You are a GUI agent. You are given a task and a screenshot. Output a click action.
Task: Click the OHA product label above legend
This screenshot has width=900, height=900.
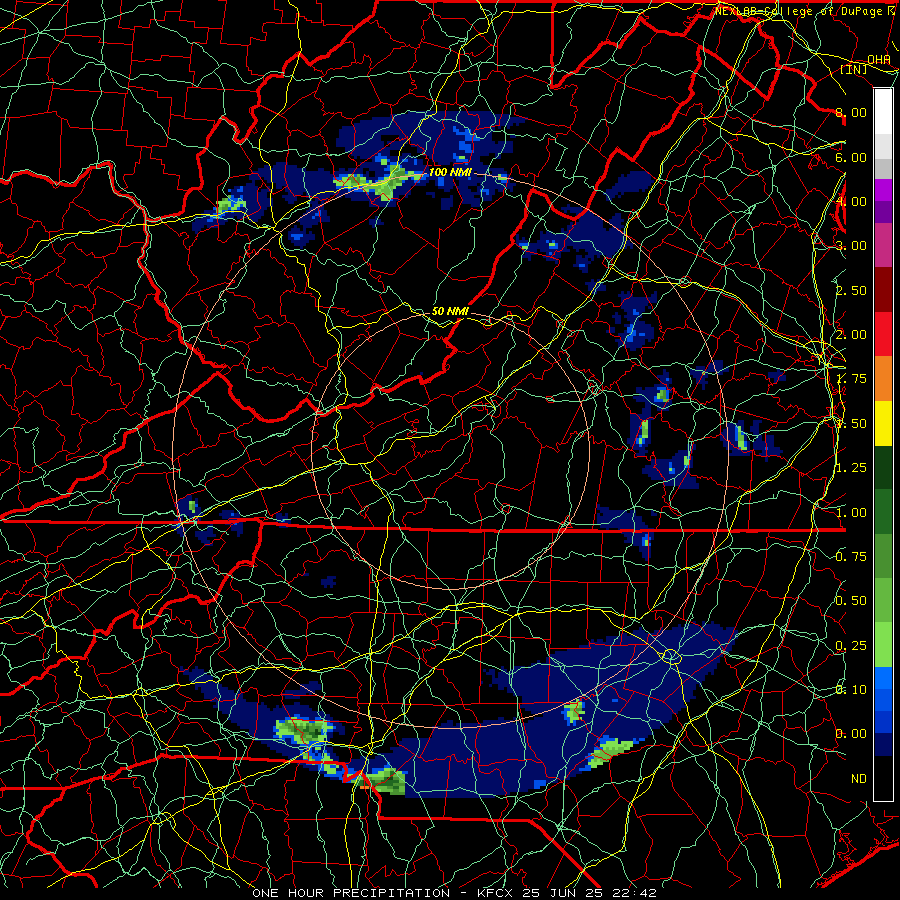point(879,60)
